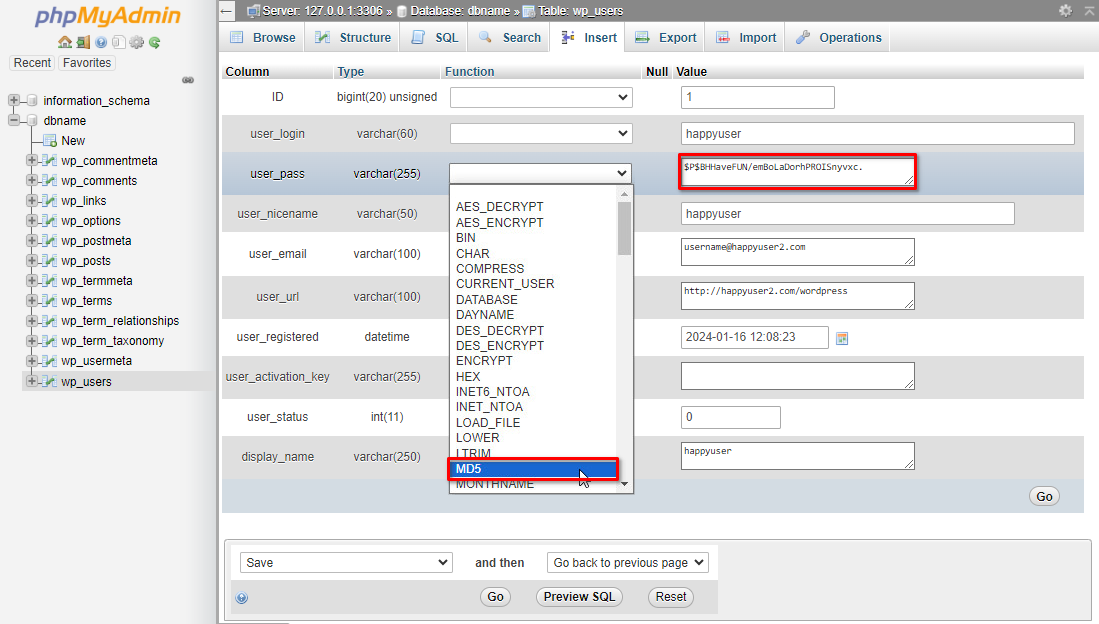Click the Table: wp_users breadcrumb

pos(580,11)
